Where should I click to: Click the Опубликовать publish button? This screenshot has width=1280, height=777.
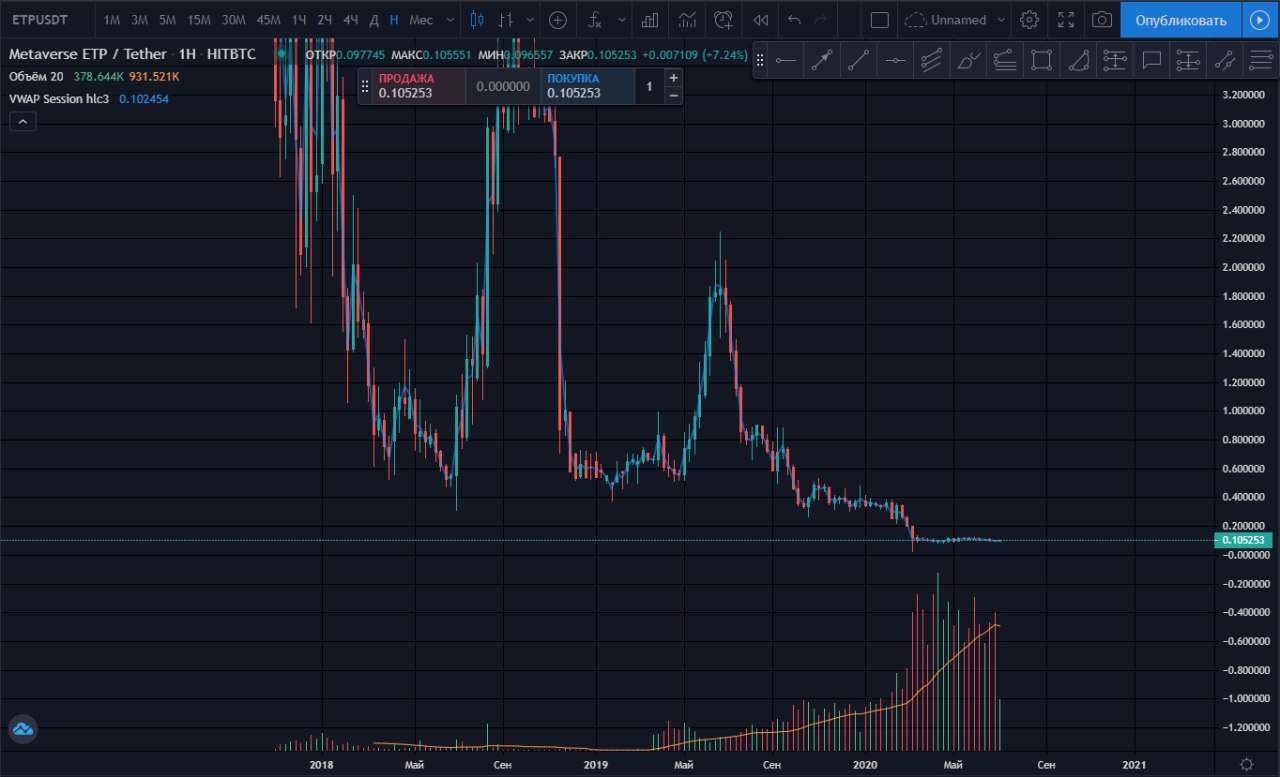tap(1181, 20)
